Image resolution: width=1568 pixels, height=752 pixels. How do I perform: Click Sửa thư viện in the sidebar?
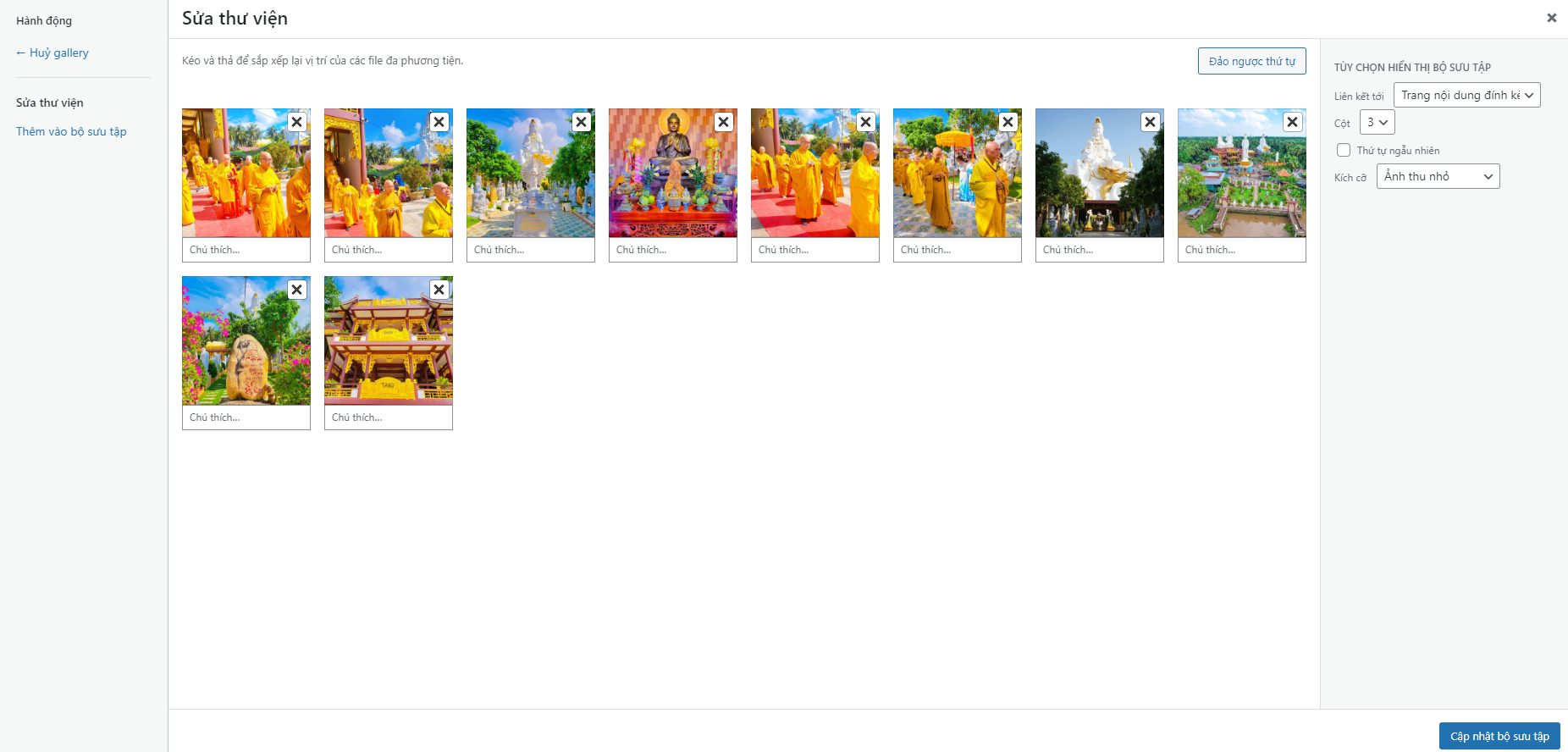(50, 102)
